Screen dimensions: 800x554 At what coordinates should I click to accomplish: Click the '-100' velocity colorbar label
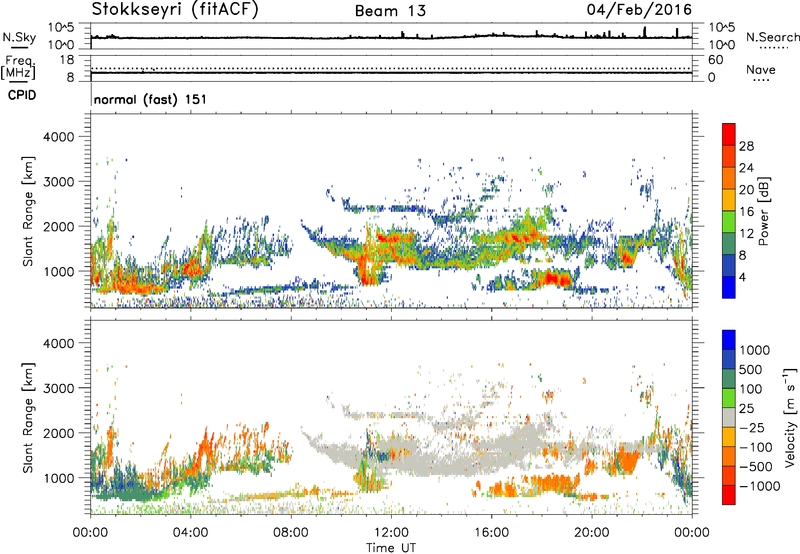point(756,447)
